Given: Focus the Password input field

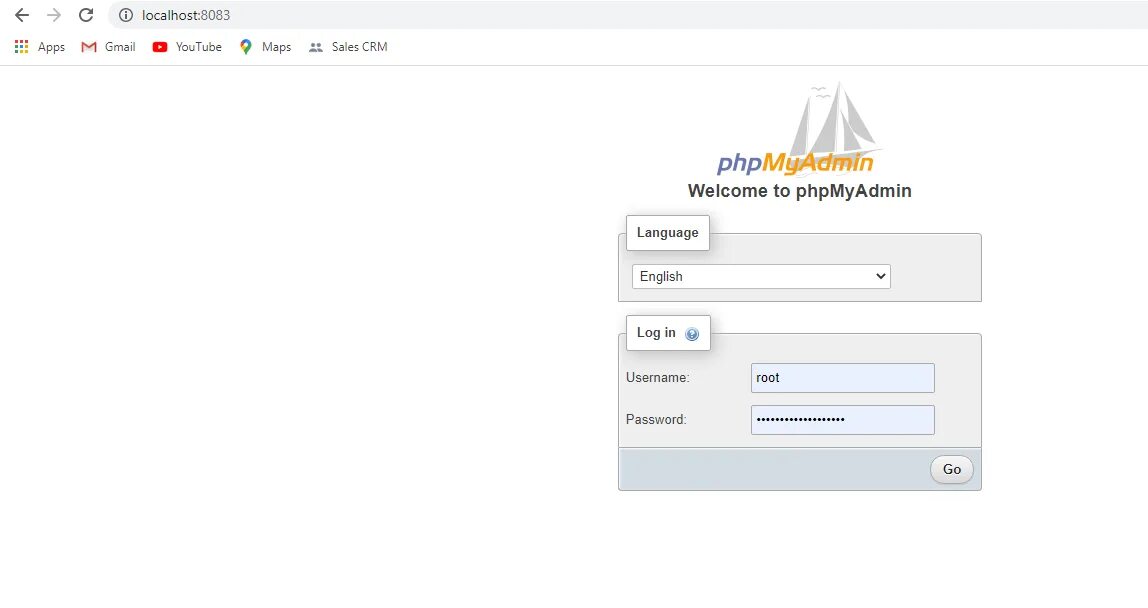Looking at the screenshot, I should pos(842,420).
